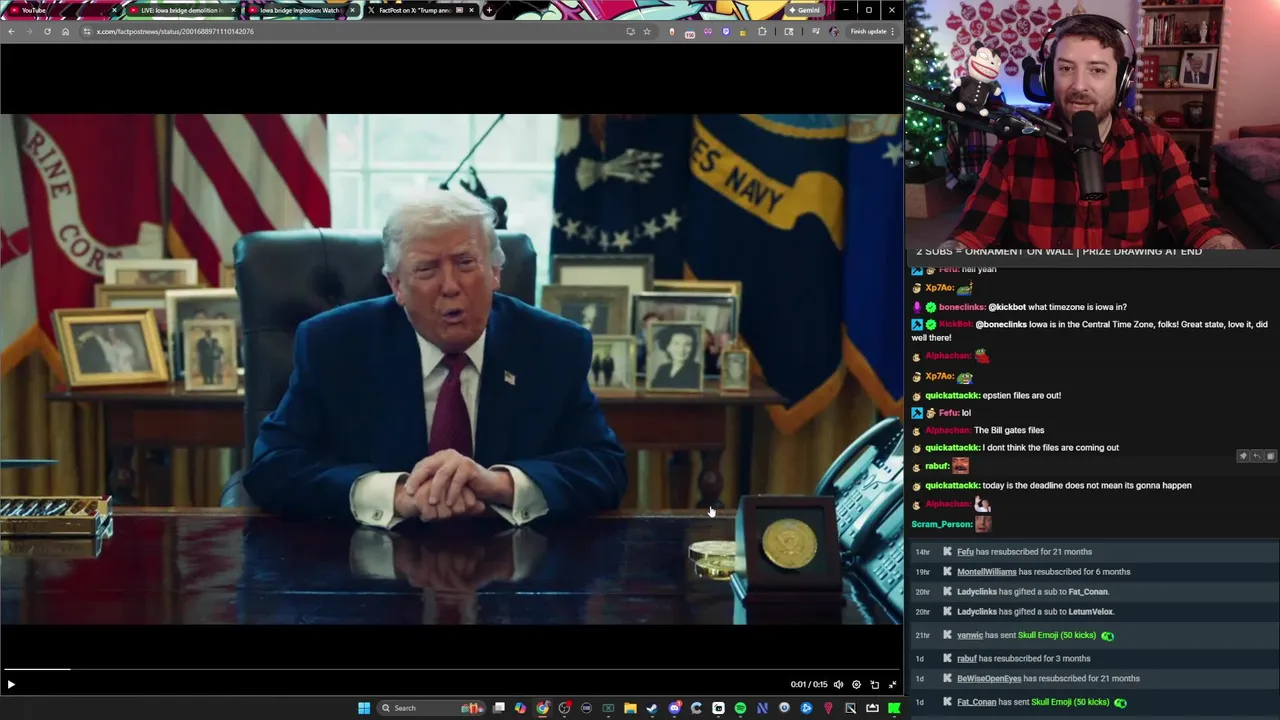Image resolution: width=1280 pixels, height=720 pixels.
Task: Open Google Chrome on the taskbar
Action: (542, 708)
